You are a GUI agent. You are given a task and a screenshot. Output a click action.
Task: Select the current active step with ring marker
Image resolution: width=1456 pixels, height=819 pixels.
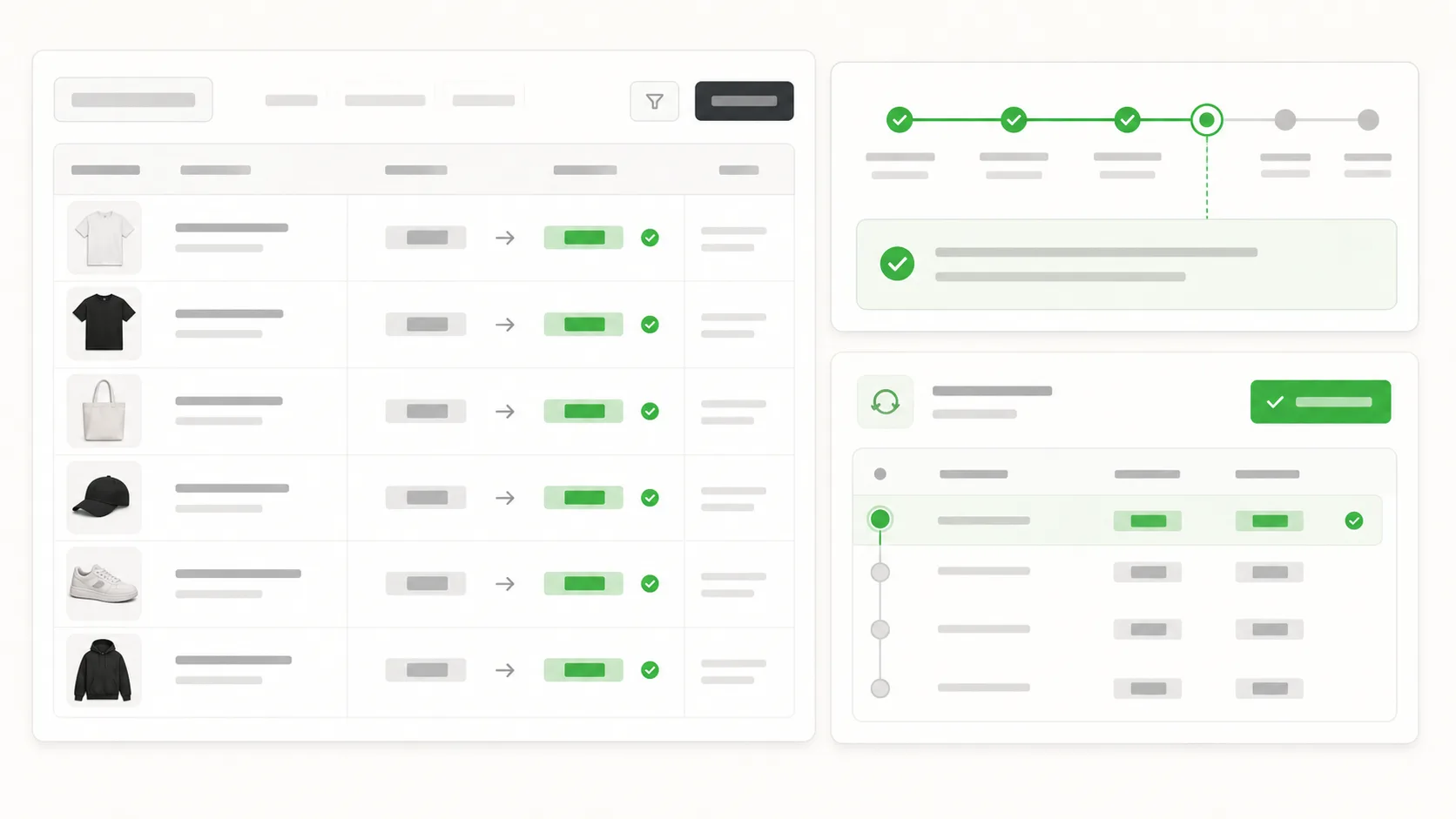coord(1207,119)
